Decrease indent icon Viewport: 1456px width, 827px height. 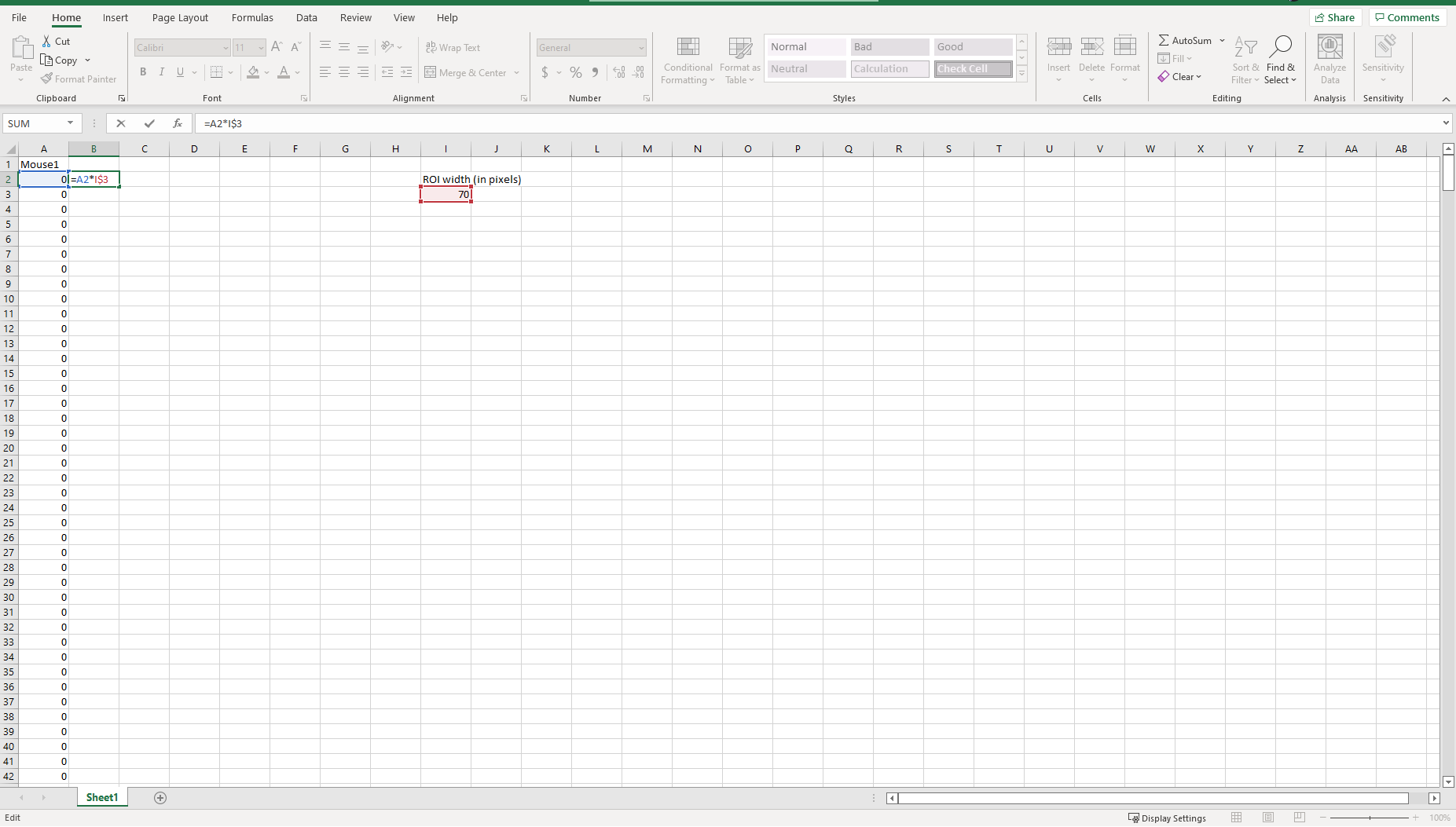(x=387, y=72)
